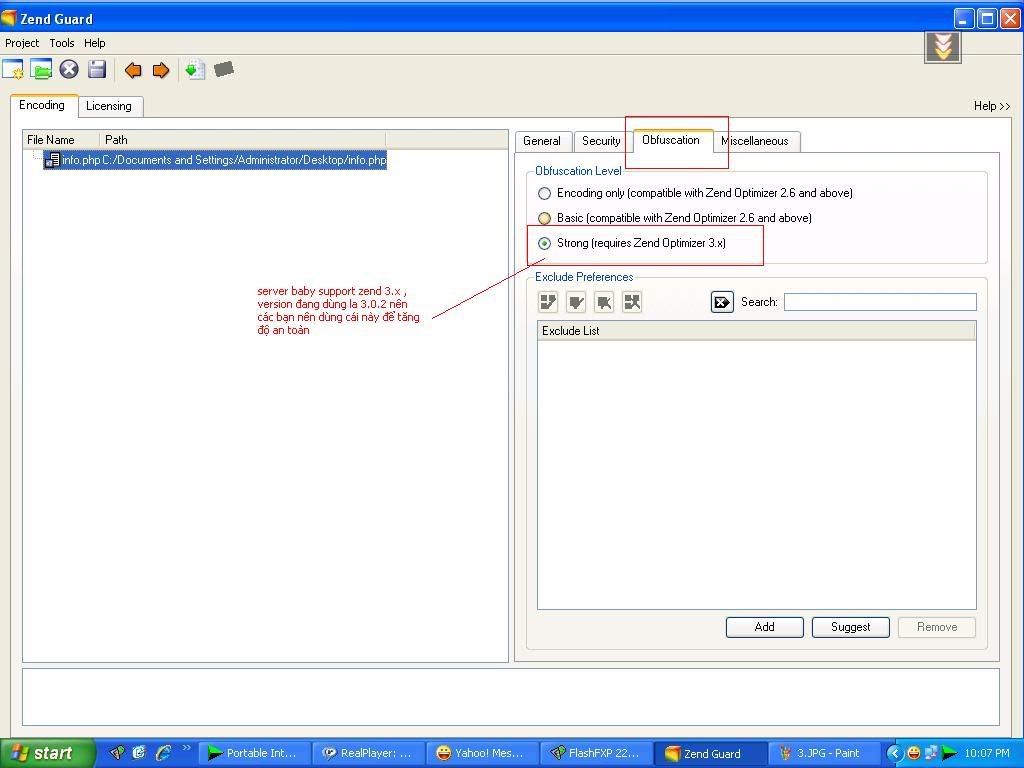This screenshot has height=768, width=1024.
Task: Open the Windows start menu
Action: click(47, 753)
